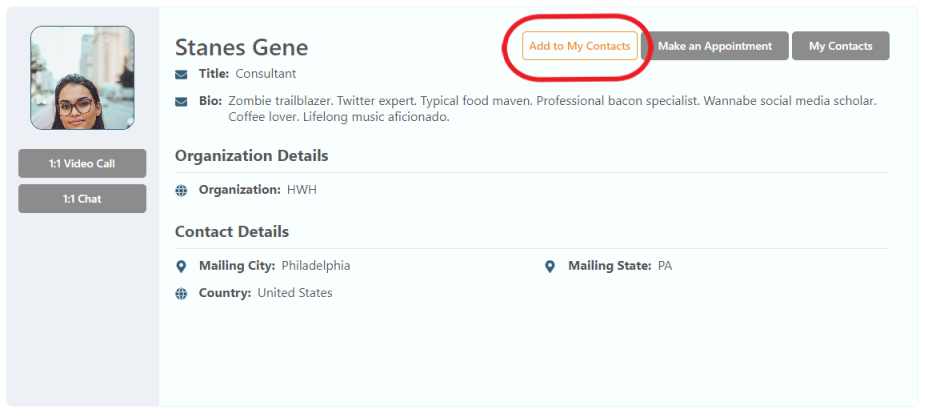Start a 1:1 Chat with Stanes
925x418 pixels.
(82, 199)
